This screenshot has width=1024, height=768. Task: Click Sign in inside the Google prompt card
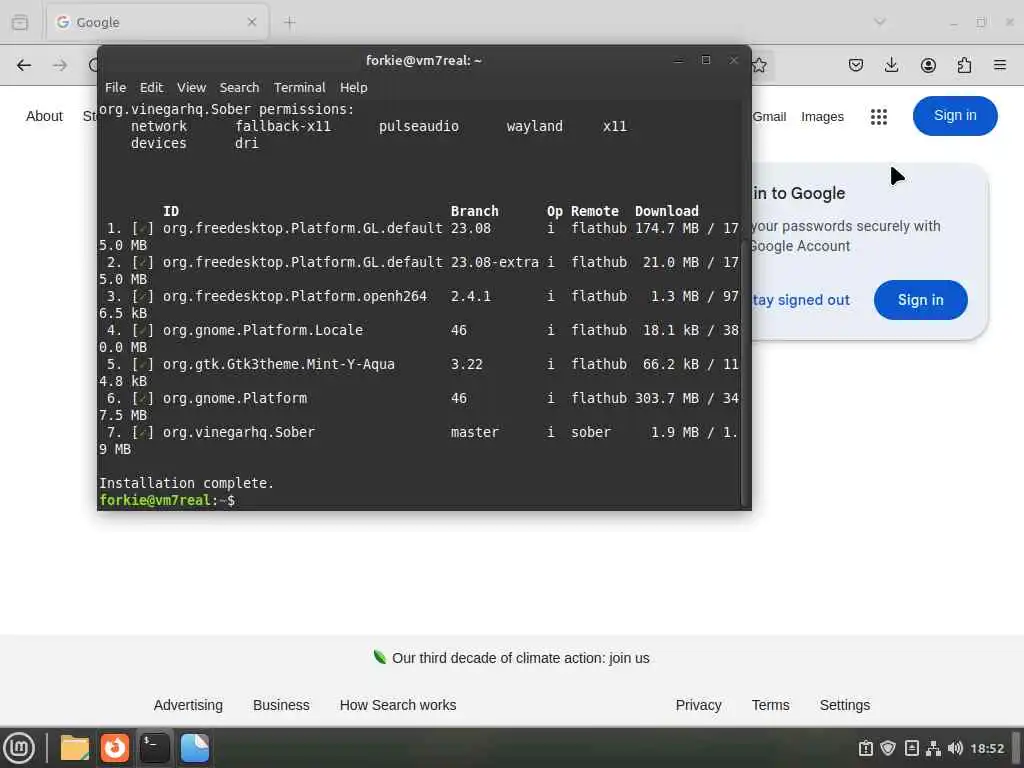pos(920,300)
